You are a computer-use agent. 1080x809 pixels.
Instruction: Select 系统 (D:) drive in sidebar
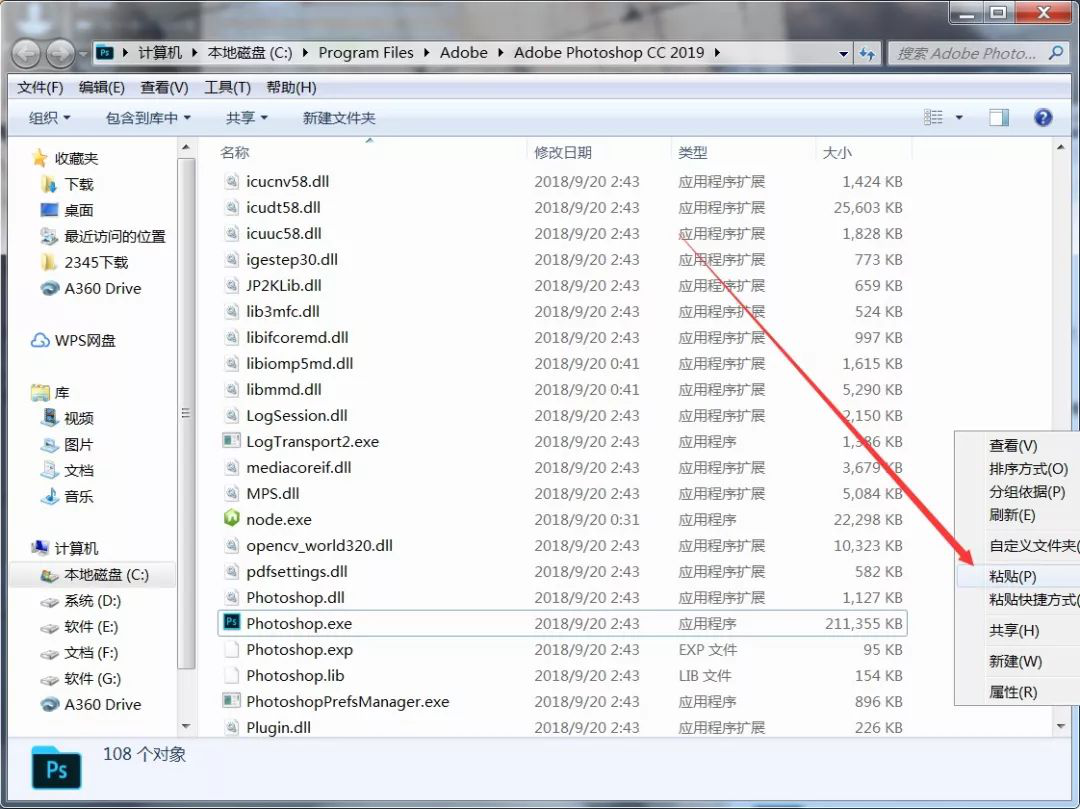(92, 601)
